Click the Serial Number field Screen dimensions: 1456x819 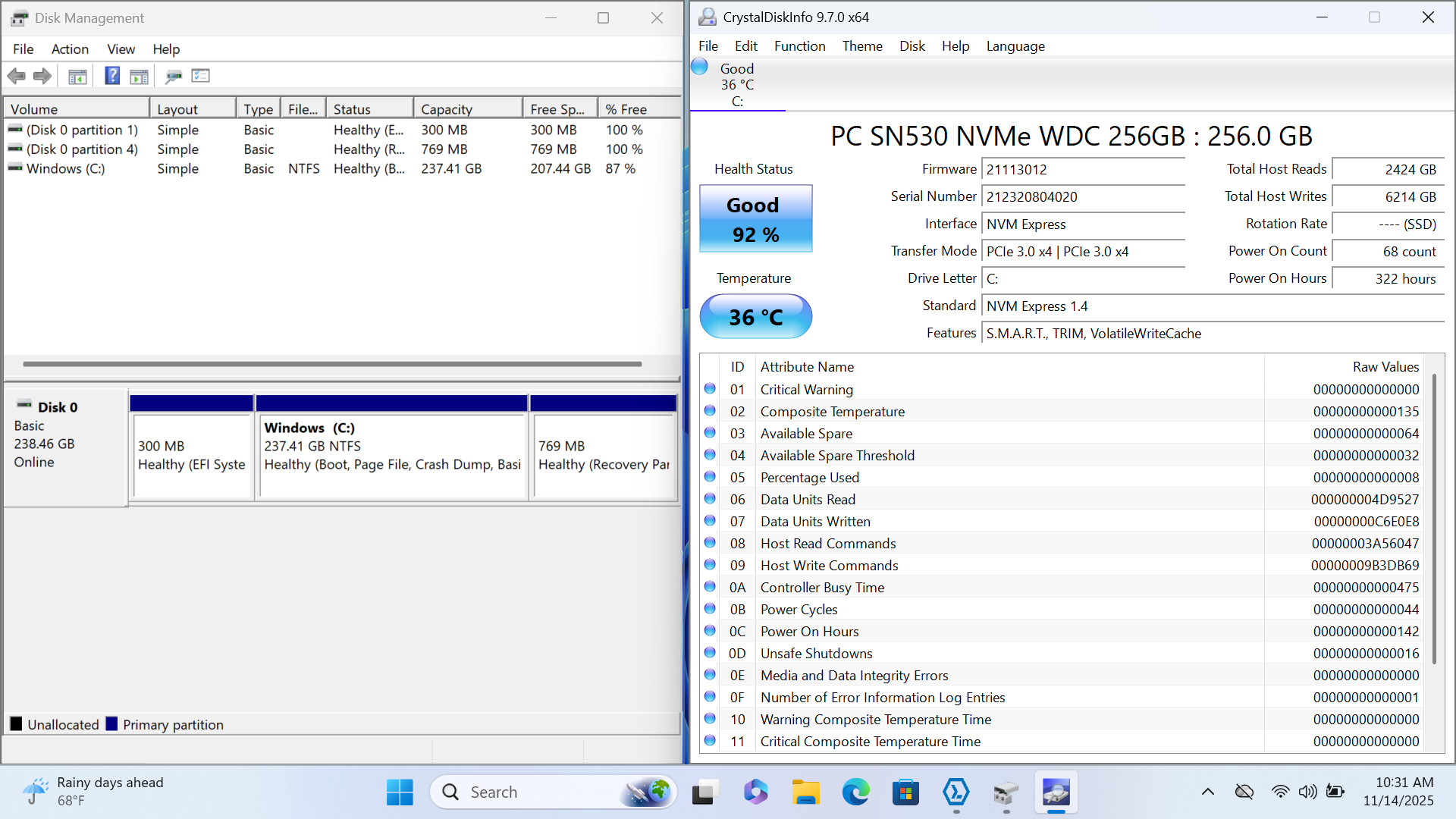pos(1082,197)
